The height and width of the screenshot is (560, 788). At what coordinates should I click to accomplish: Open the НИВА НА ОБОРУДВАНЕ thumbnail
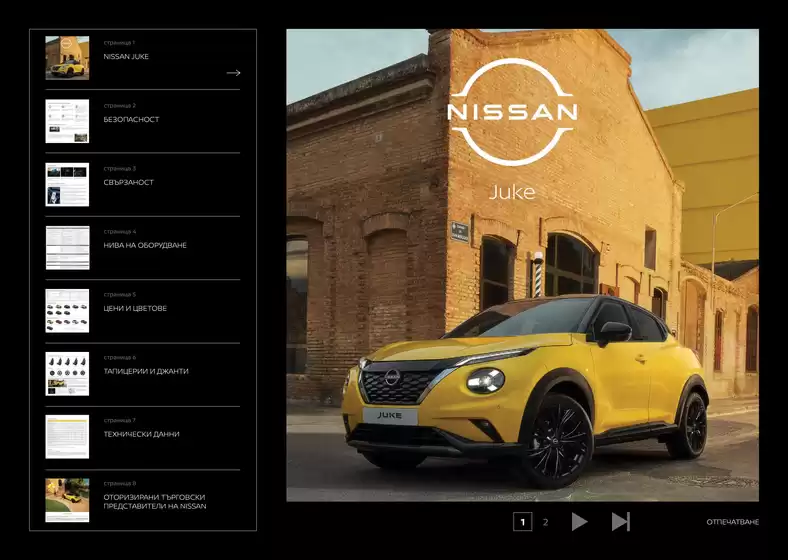pyautogui.click(x=67, y=248)
